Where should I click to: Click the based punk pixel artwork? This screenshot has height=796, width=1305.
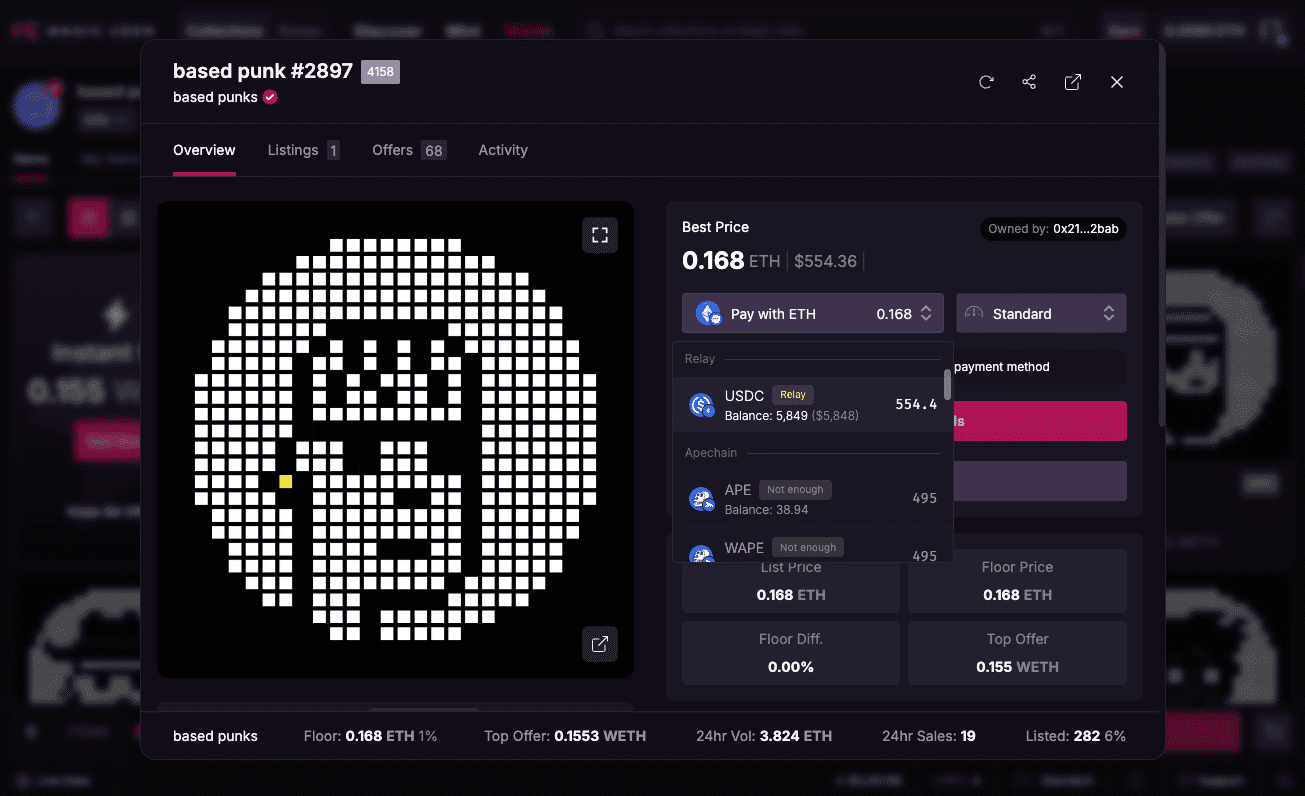coord(396,440)
